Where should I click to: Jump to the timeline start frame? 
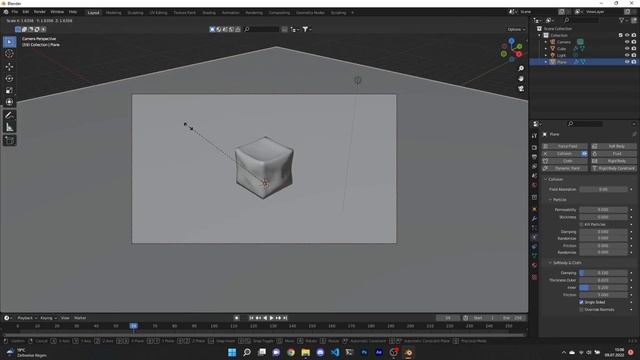point(251,318)
